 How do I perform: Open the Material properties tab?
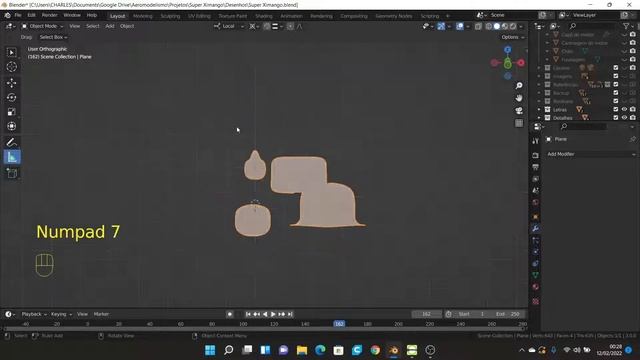pos(535,287)
